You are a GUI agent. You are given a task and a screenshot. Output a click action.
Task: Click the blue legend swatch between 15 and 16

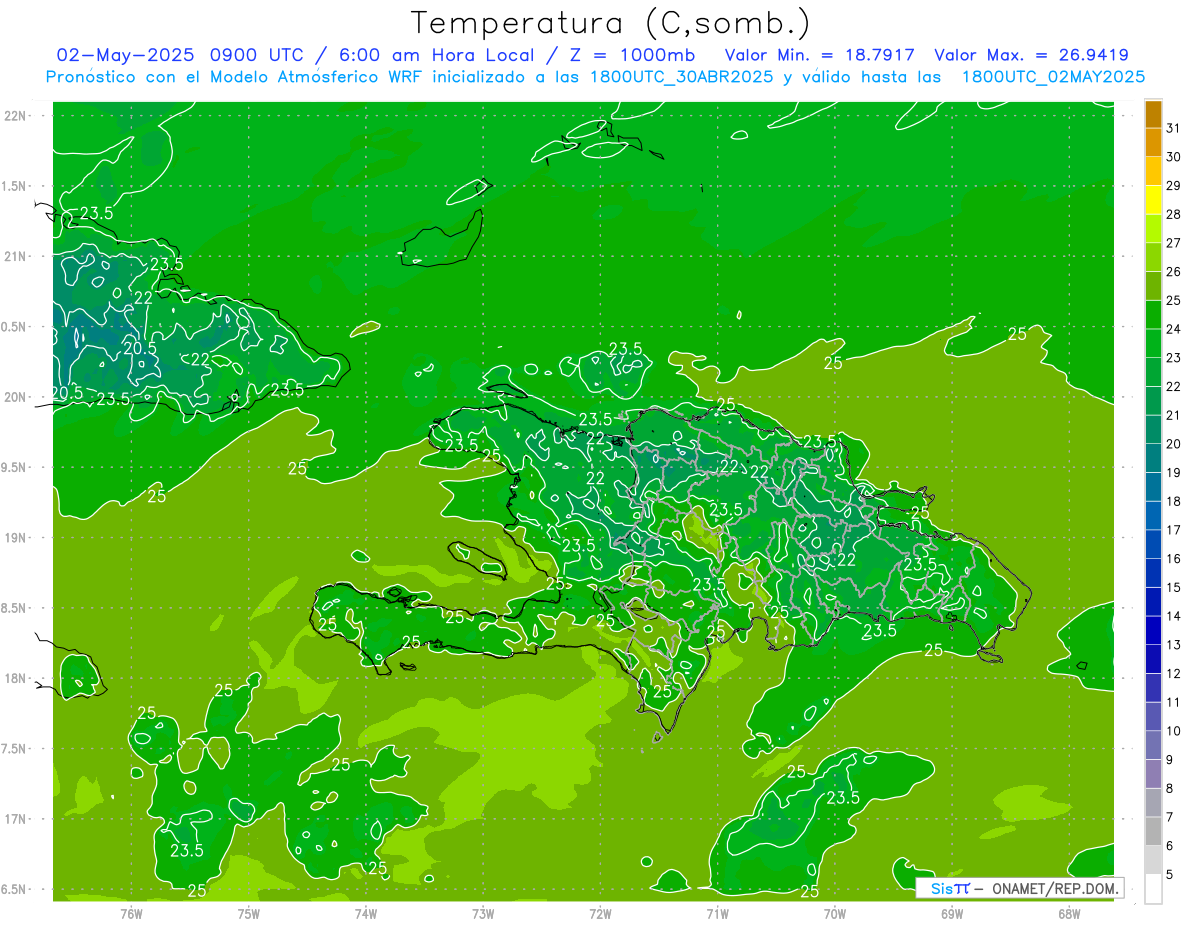pos(1153,574)
